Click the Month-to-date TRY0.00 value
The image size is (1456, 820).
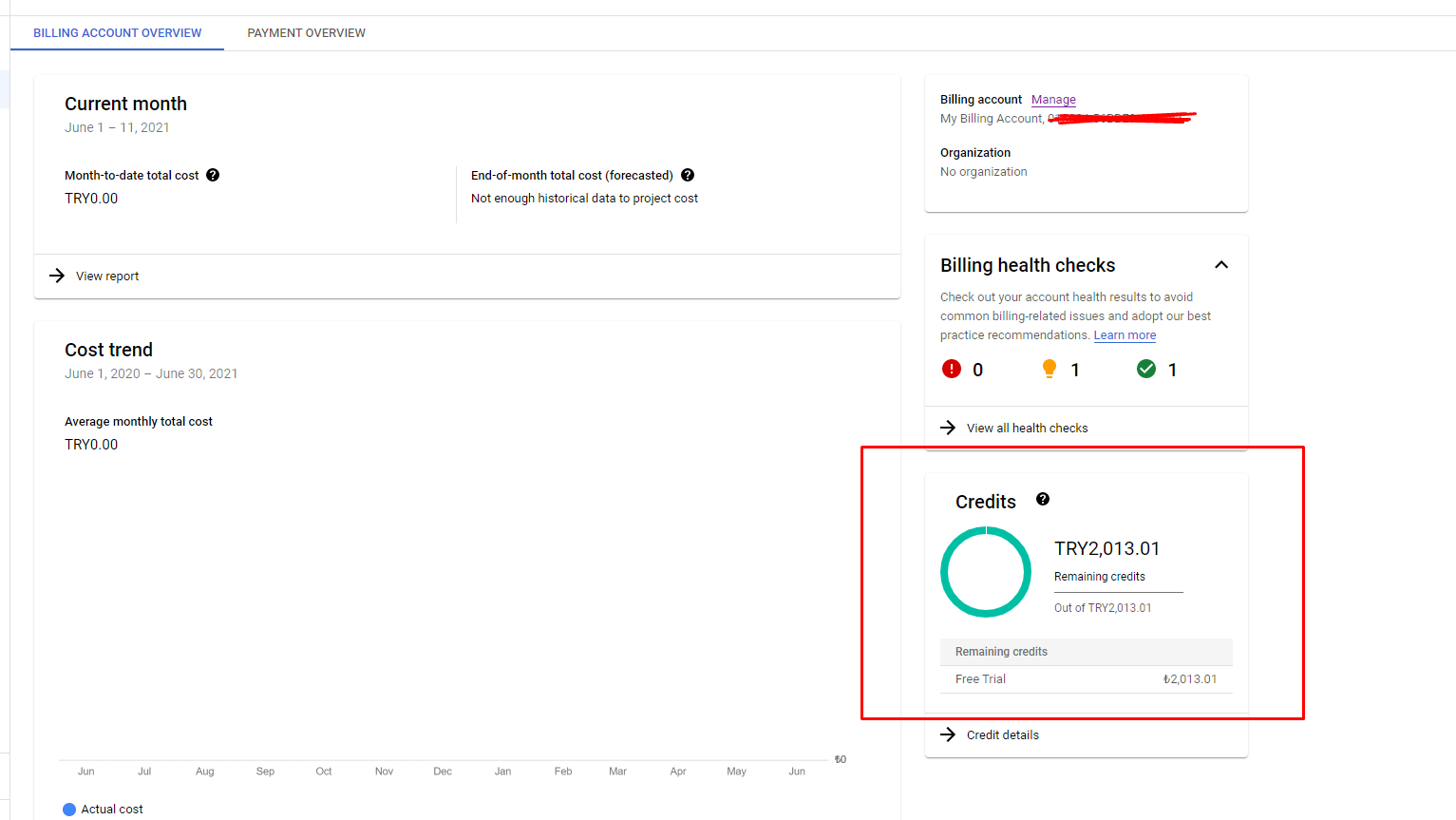pos(91,199)
